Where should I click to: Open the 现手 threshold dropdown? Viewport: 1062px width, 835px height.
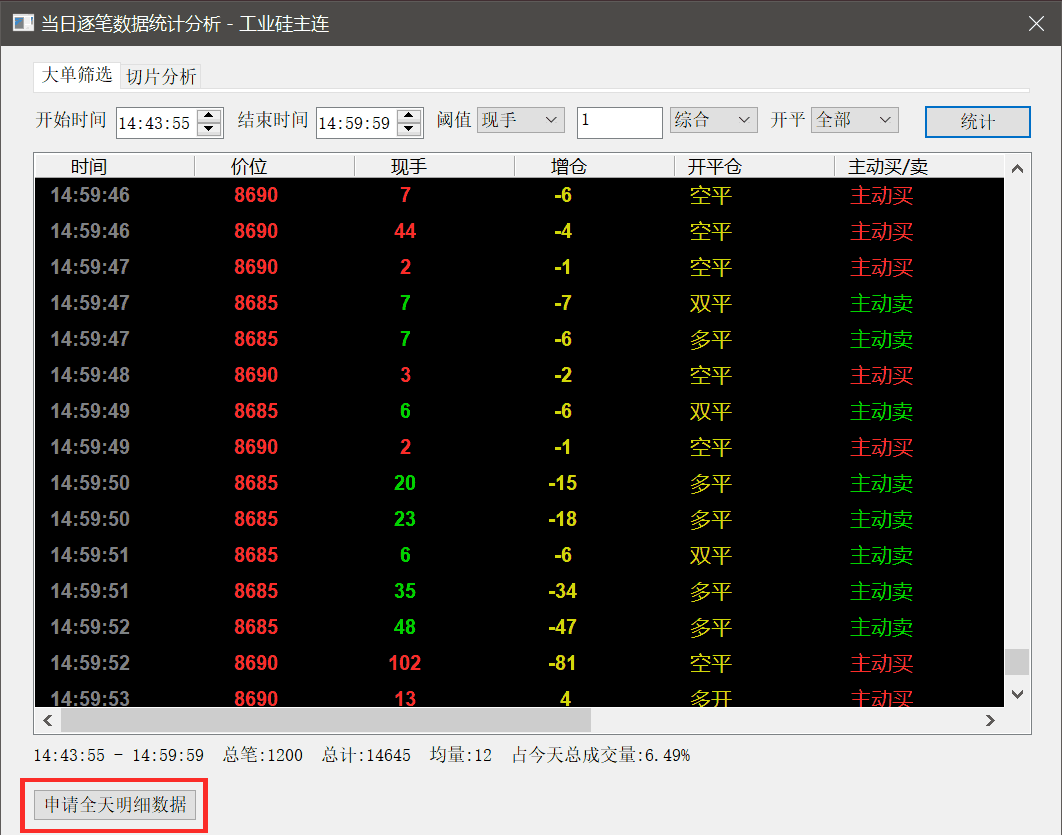(x=520, y=121)
